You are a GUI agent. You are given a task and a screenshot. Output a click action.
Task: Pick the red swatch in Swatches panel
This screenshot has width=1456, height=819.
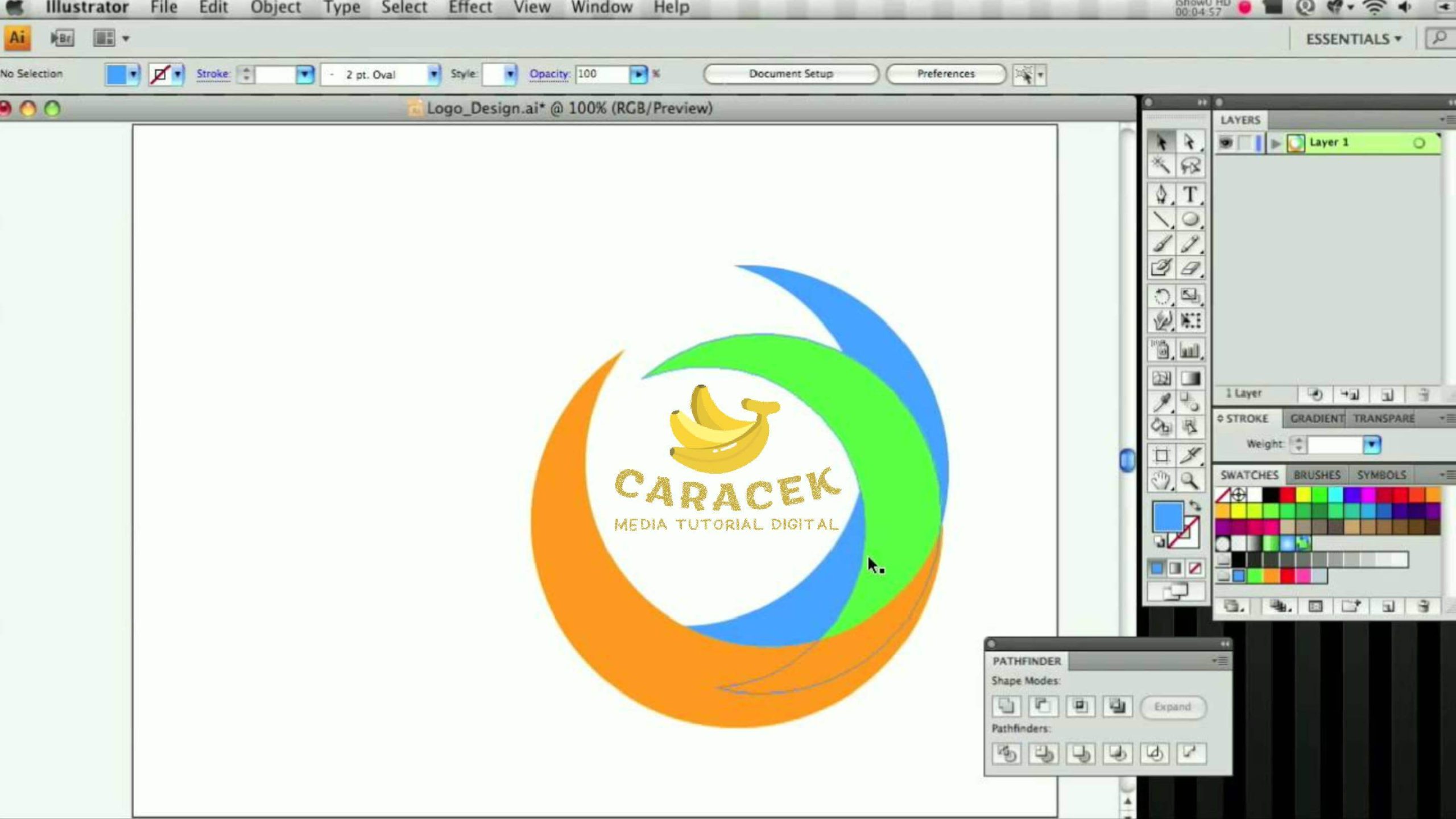(1287, 495)
